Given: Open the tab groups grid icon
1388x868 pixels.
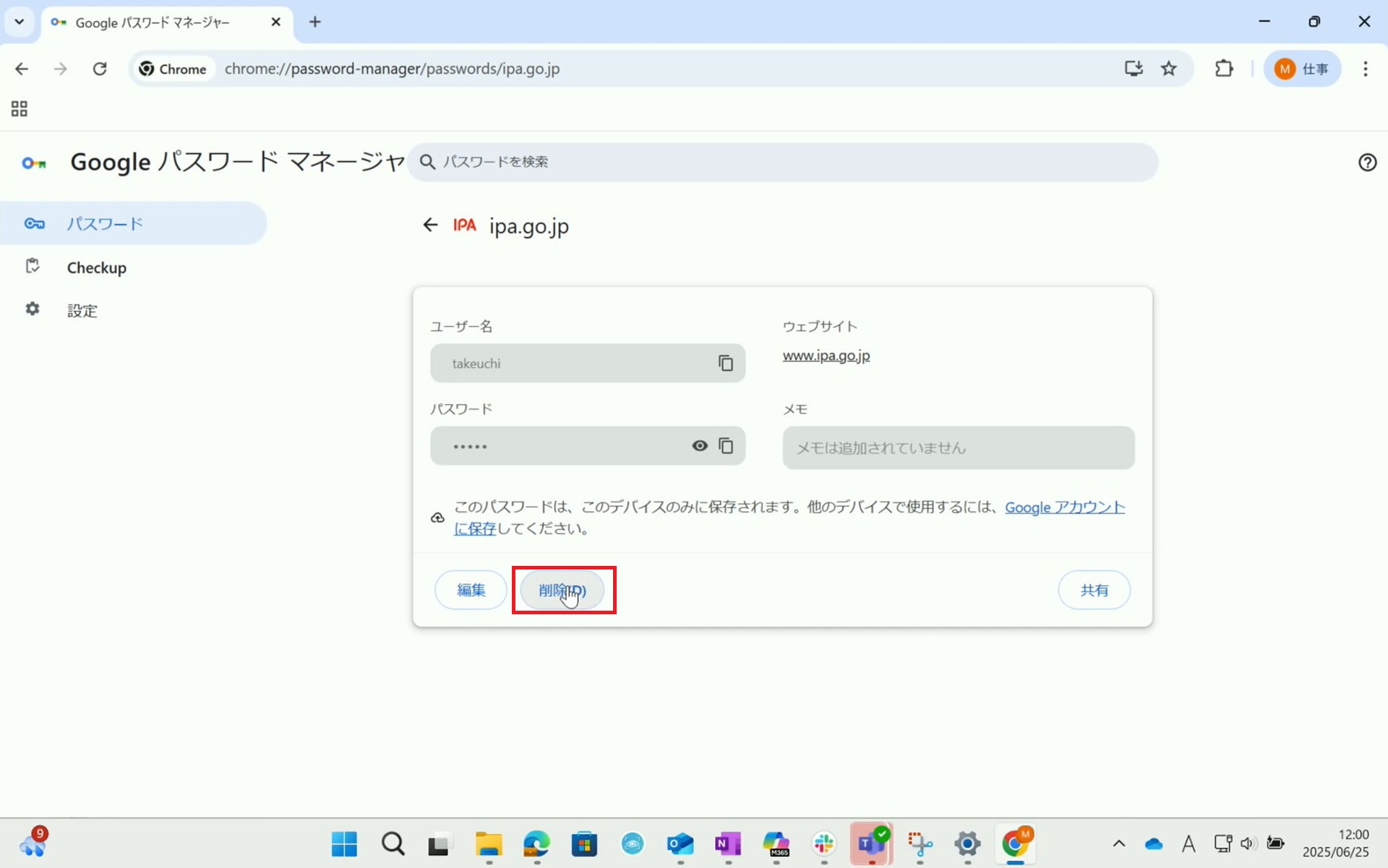Looking at the screenshot, I should coord(20,109).
